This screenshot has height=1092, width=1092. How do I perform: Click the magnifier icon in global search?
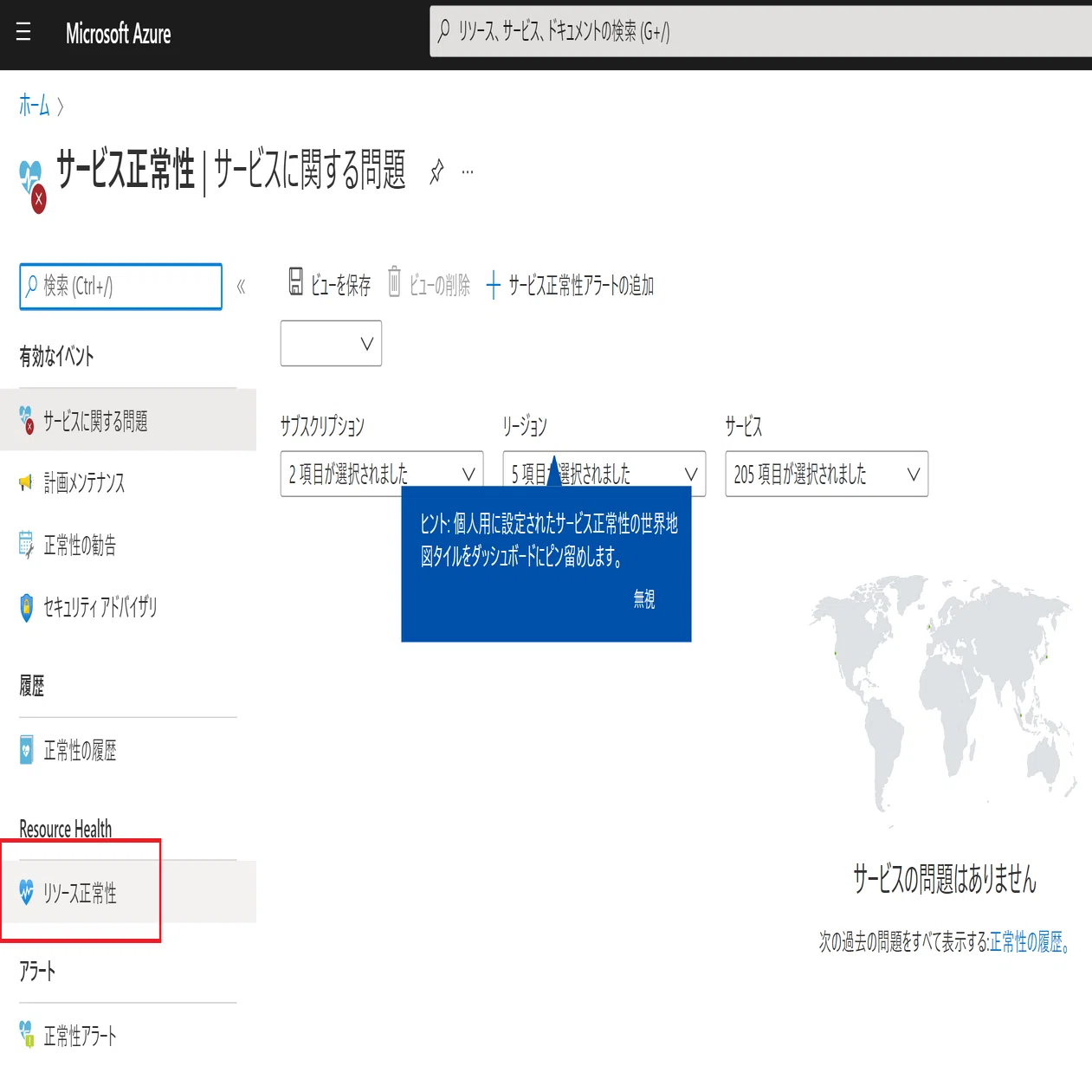point(443,31)
